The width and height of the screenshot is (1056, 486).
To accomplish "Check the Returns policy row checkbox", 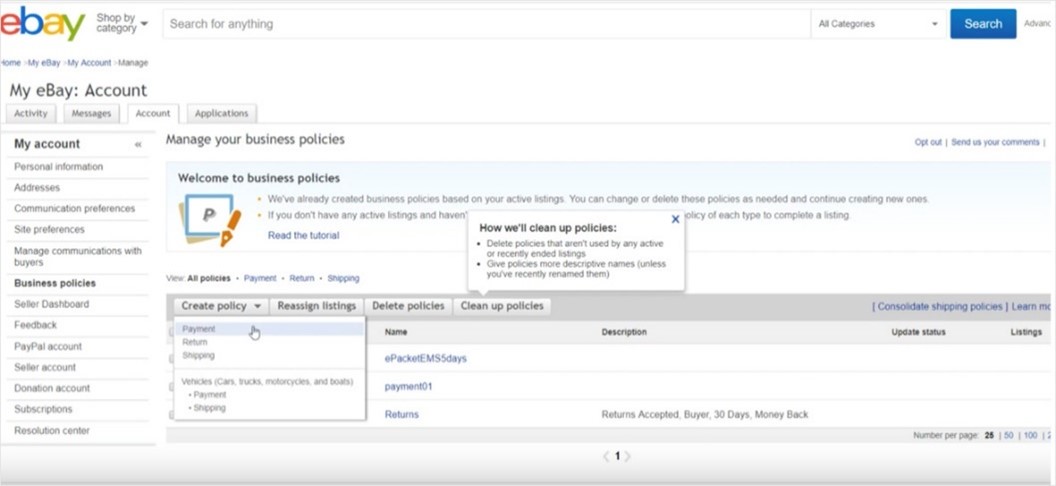I will 171,415.
